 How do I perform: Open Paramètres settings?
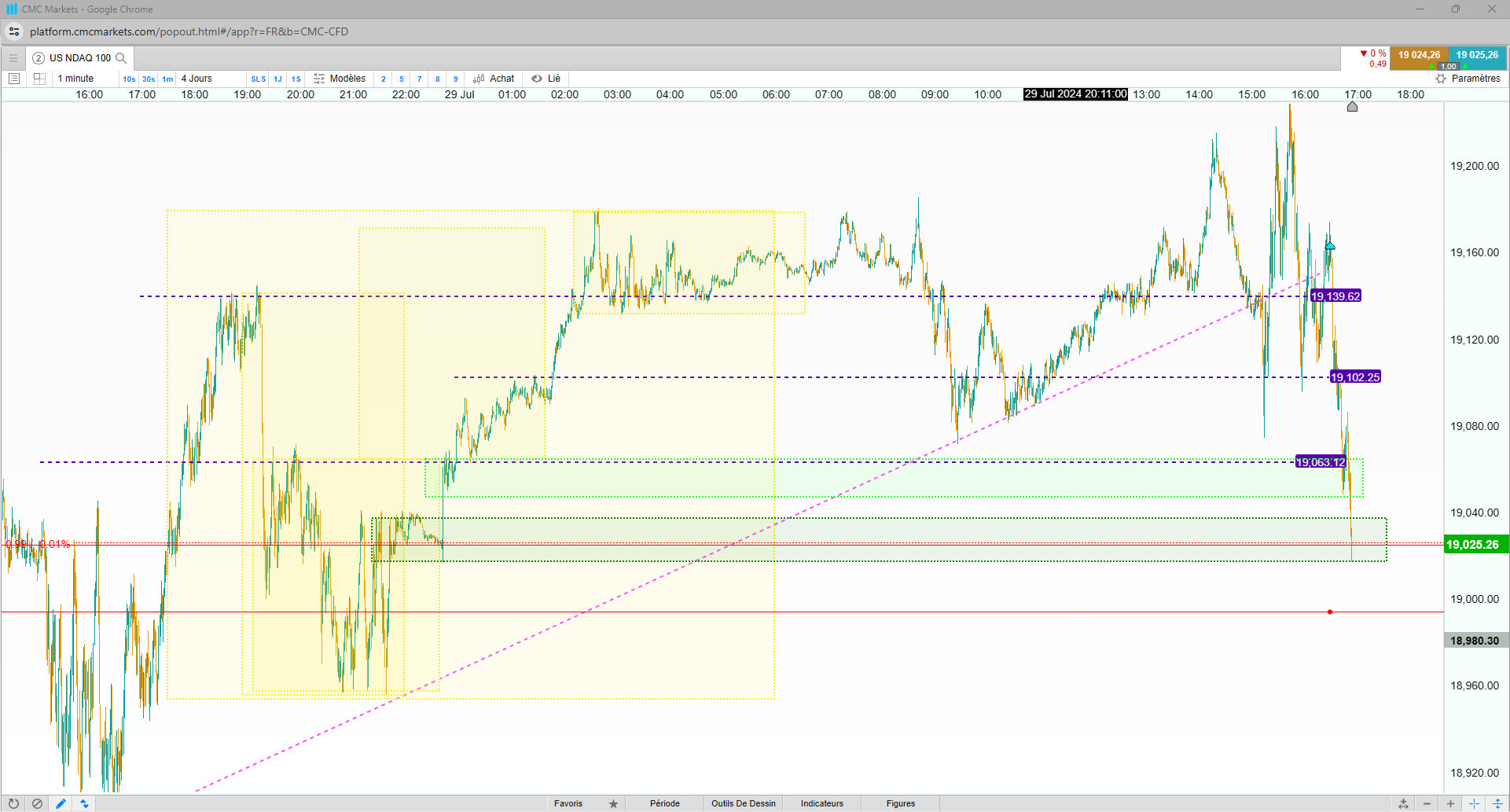click(1468, 79)
